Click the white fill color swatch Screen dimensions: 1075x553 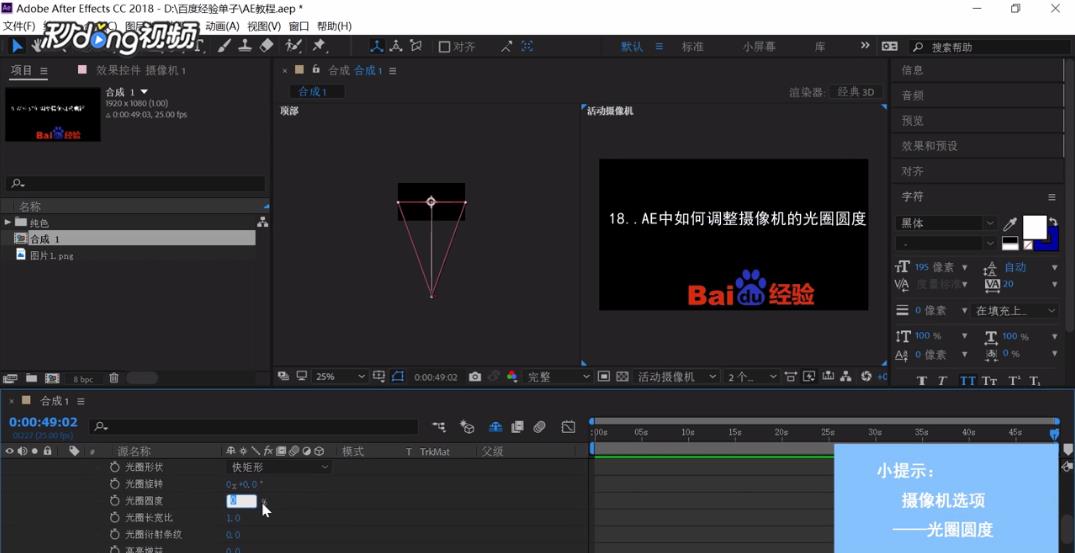[1035, 227]
